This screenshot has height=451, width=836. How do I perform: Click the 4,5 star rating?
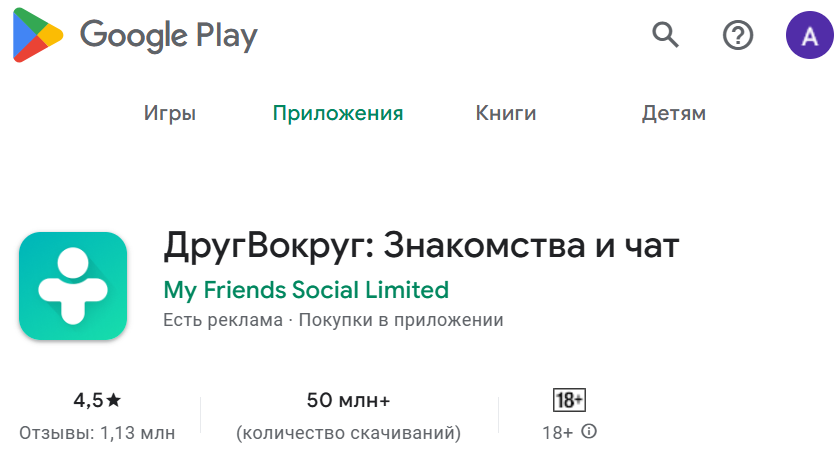[97, 400]
